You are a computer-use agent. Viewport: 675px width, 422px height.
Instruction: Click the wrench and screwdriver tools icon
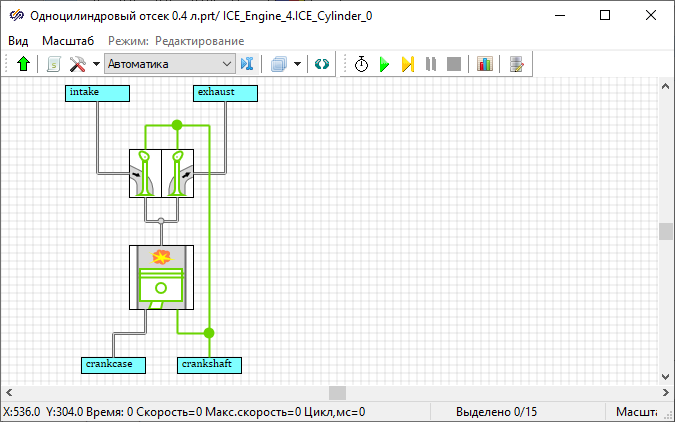click(77, 64)
